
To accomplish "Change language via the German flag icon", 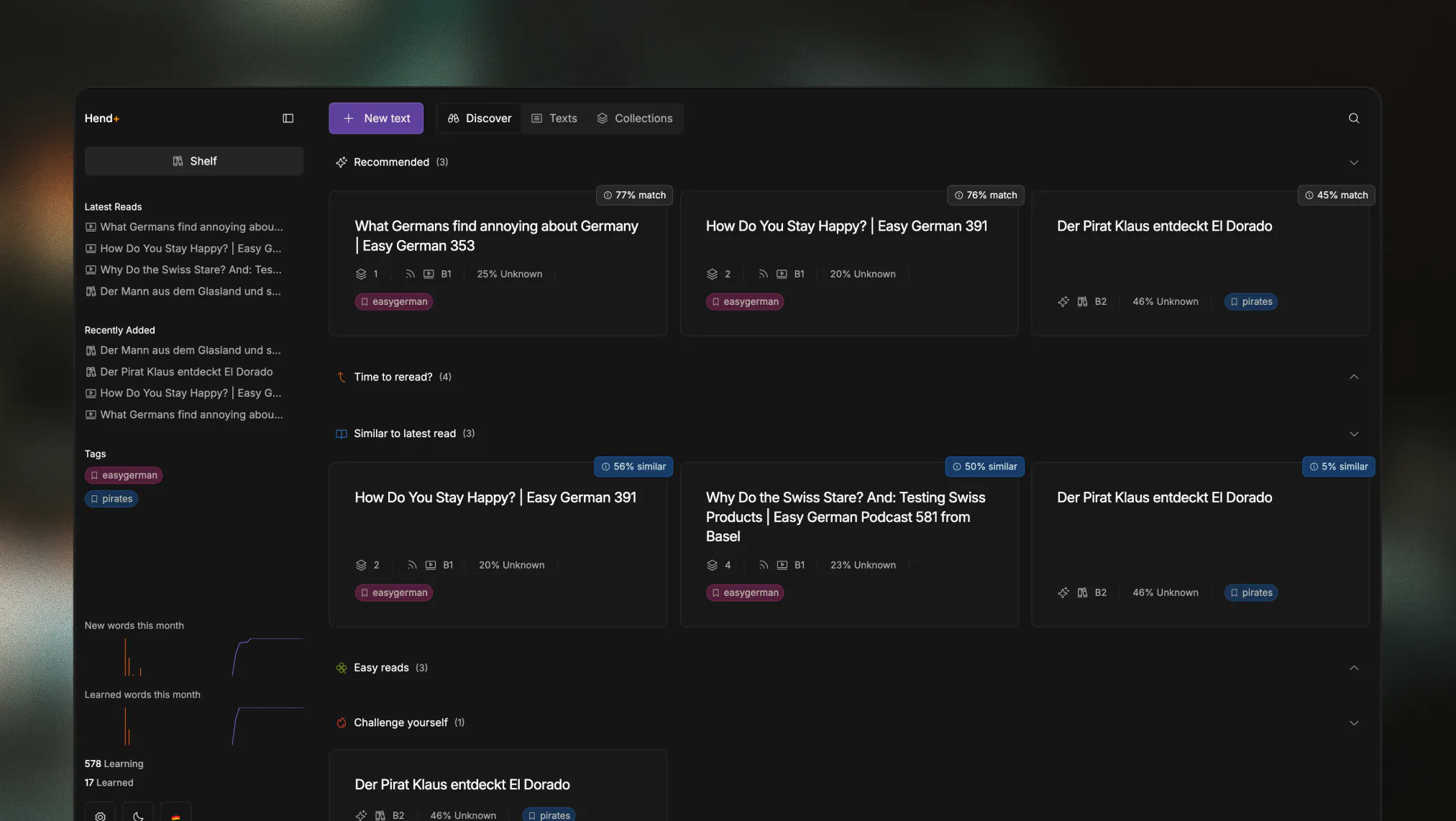I will coord(175,816).
